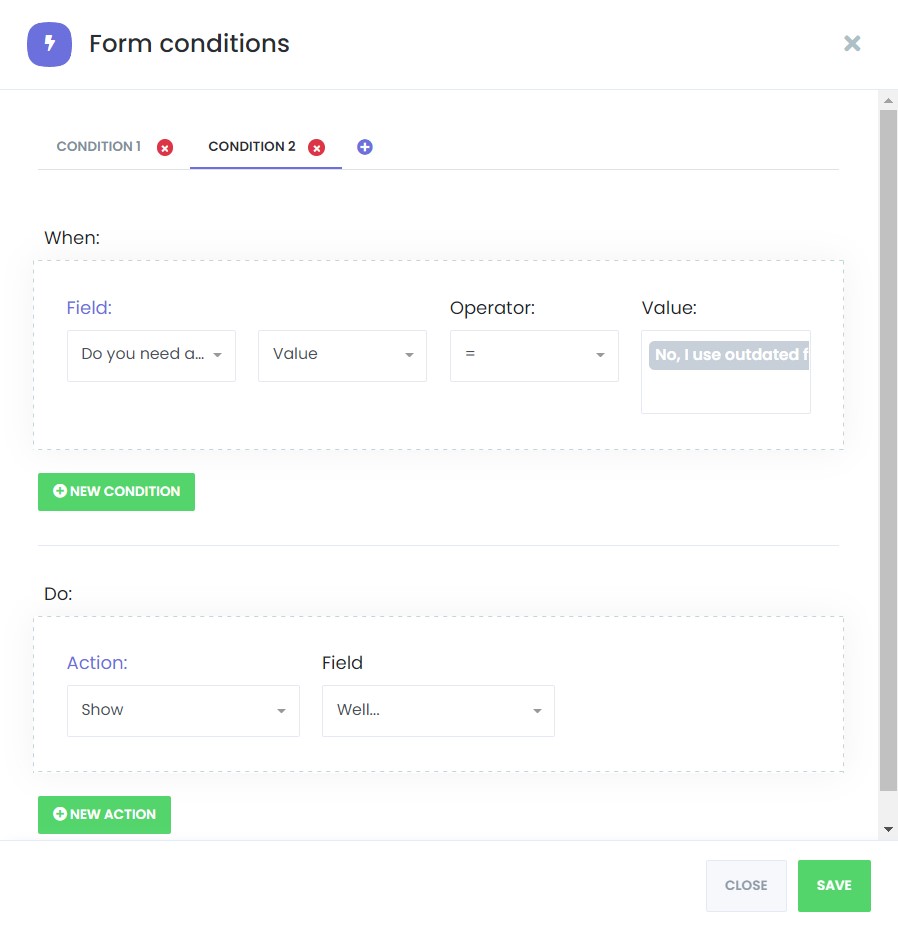Click scrollbar up arrow

click(x=888, y=101)
